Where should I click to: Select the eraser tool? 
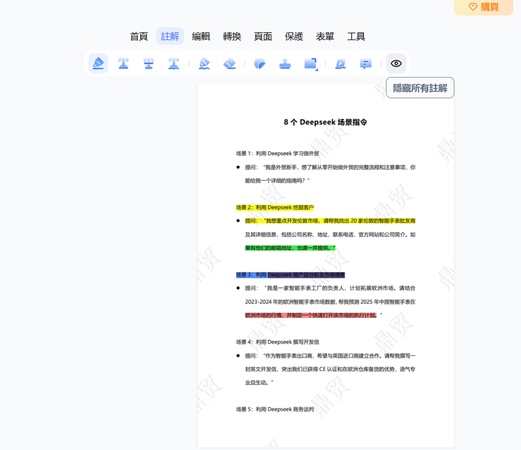click(x=229, y=63)
